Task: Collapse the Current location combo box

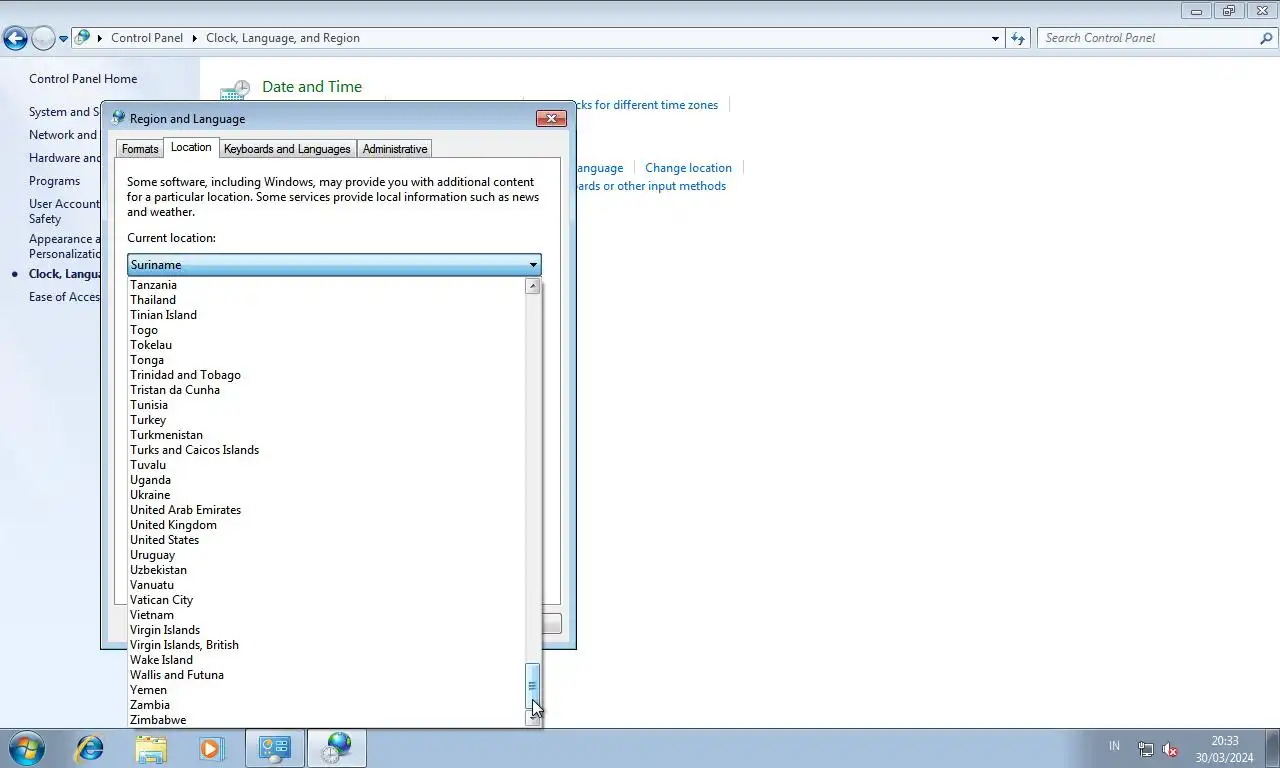Action: tap(334, 265)
